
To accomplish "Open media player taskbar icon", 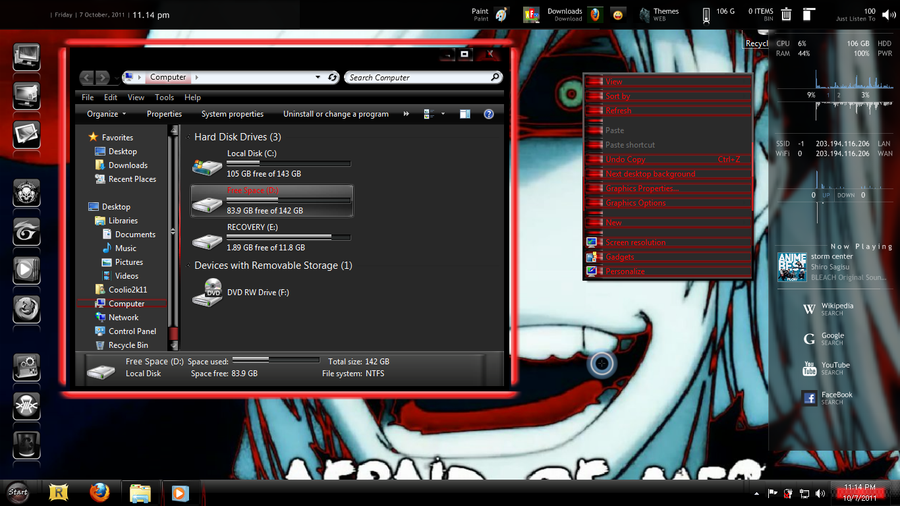I will pyautogui.click(x=180, y=493).
